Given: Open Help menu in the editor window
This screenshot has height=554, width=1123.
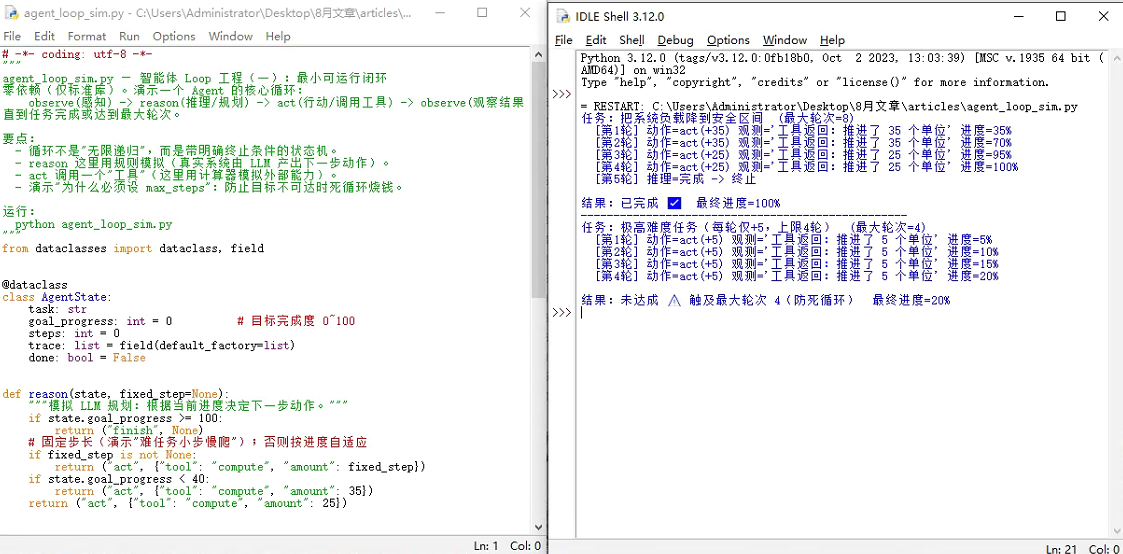Looking at the screenshot, I should pos(278,36).
